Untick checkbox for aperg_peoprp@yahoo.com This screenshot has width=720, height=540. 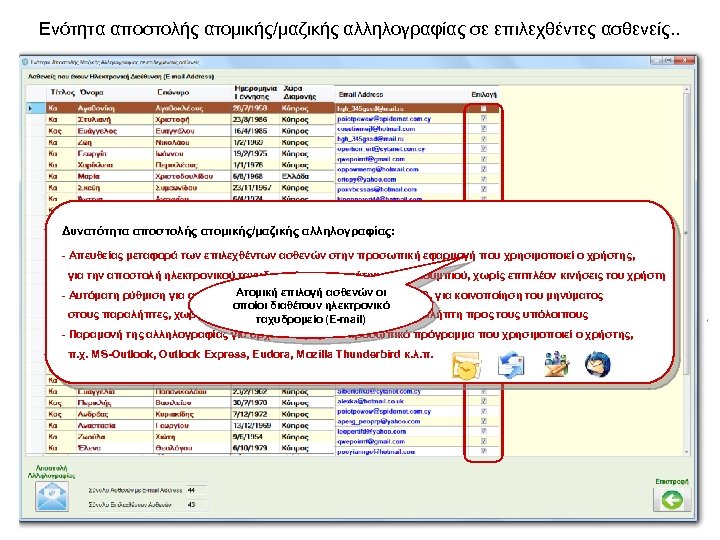(484, 421)
